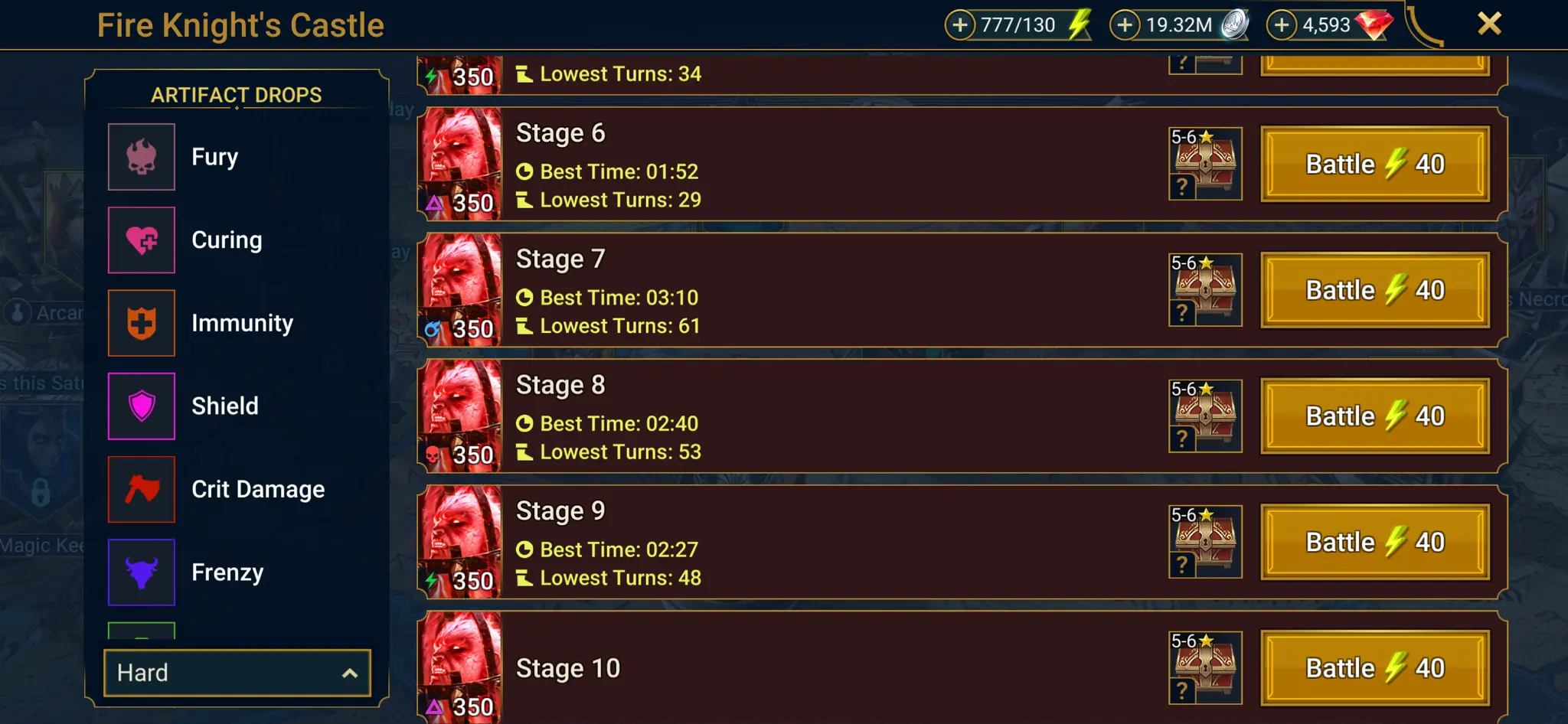Select the Crit Damage artifact icon
This screenshot has height=724, width=1568.
click(142, 489)
